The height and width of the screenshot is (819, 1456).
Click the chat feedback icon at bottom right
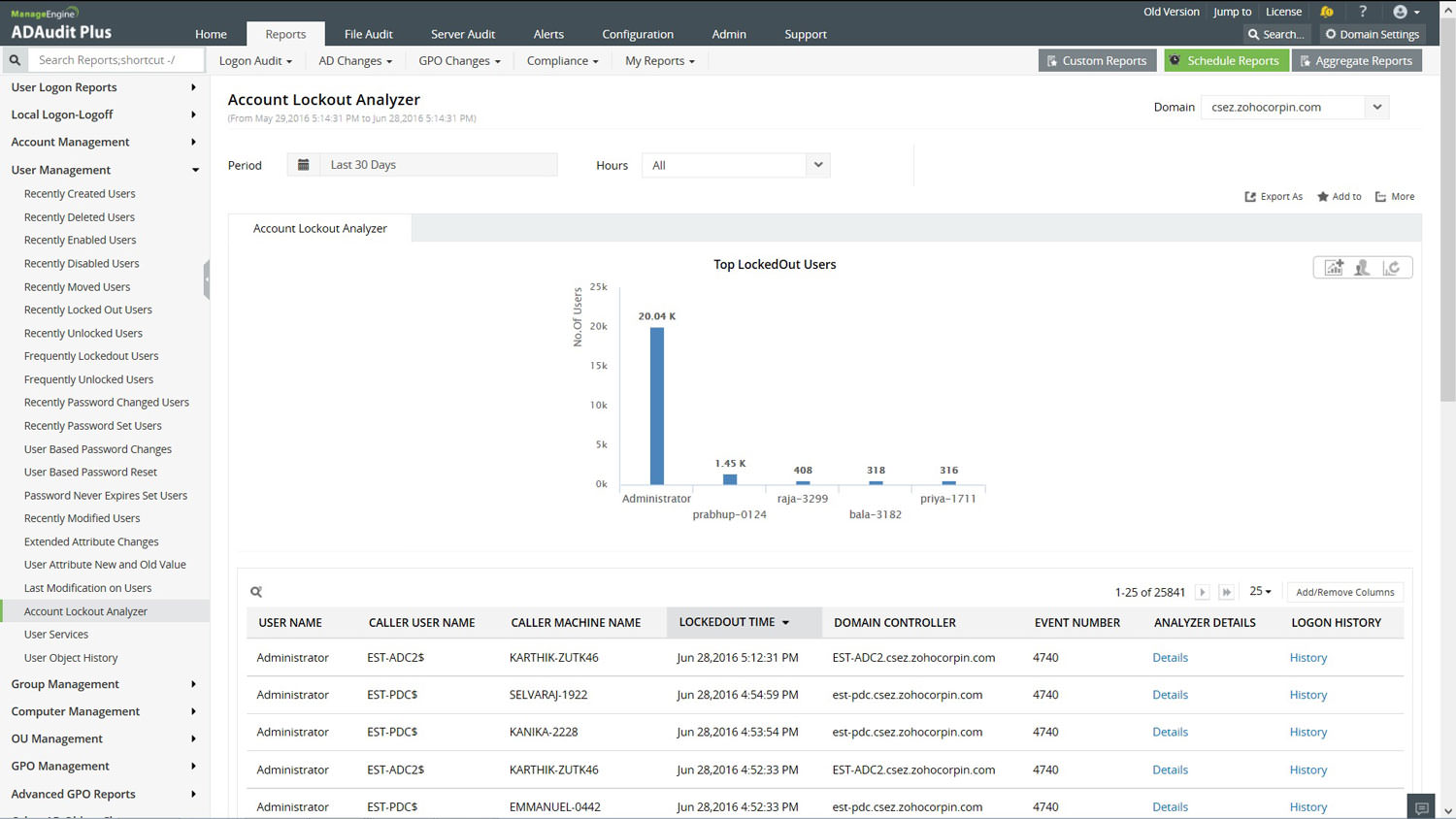(x=1421, y=807)
